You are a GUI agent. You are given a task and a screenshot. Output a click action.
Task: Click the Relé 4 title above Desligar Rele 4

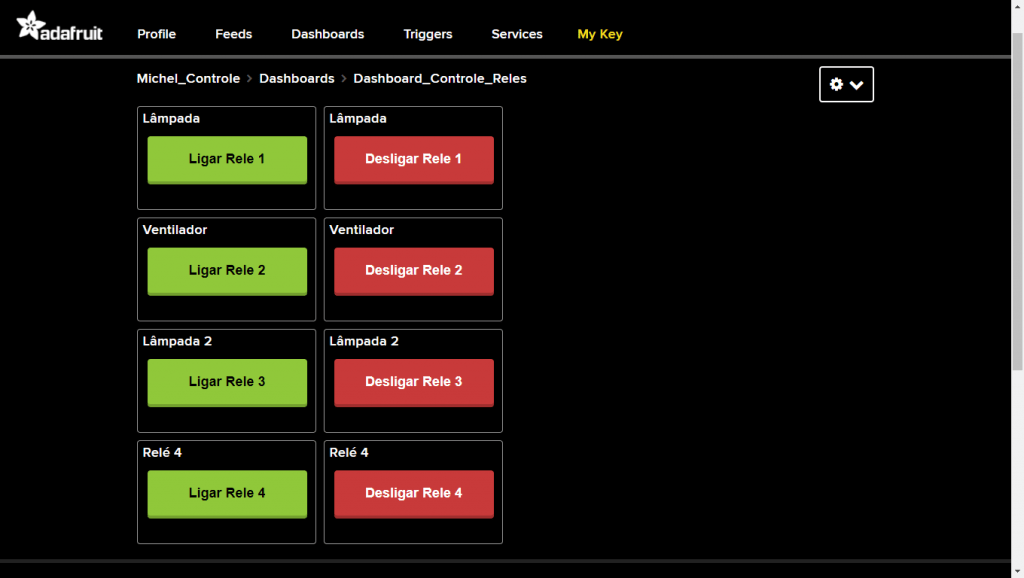click(349, 453)
